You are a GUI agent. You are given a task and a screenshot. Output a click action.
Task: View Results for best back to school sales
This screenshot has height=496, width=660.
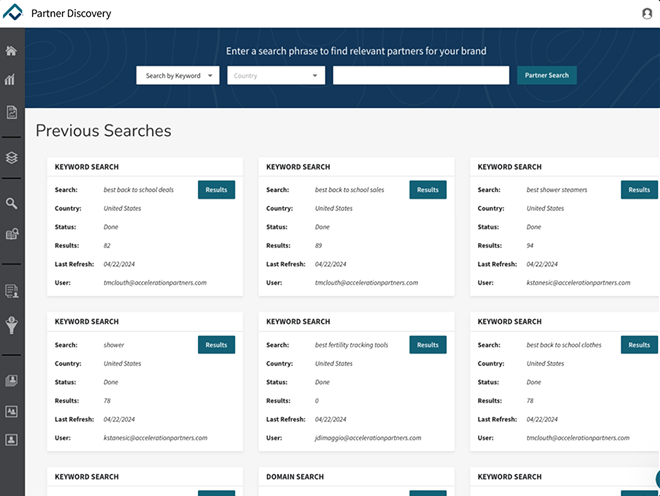(x=427, y=190)
